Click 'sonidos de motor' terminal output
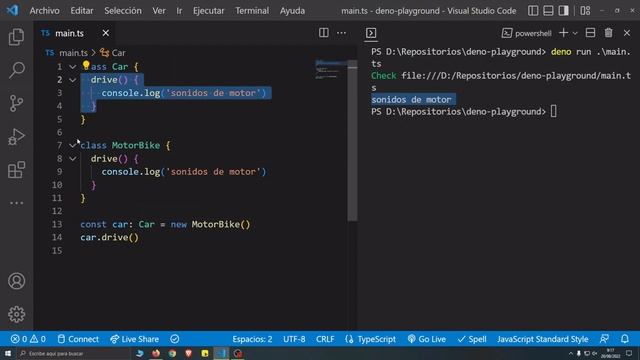 pos(411,100)
